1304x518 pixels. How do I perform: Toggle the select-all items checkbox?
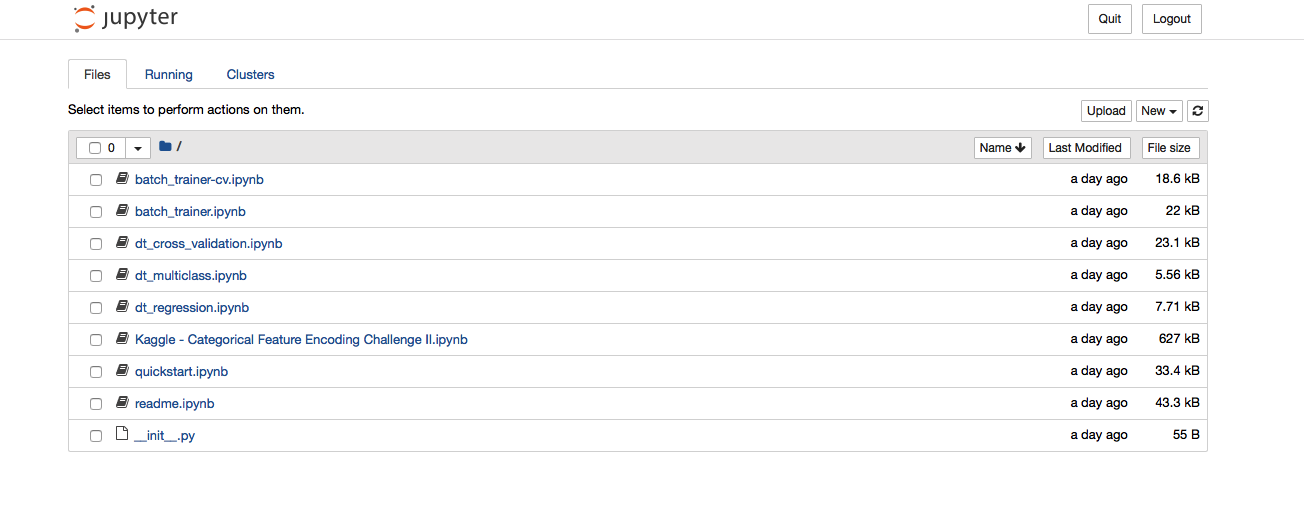click(x=95, y=148)
